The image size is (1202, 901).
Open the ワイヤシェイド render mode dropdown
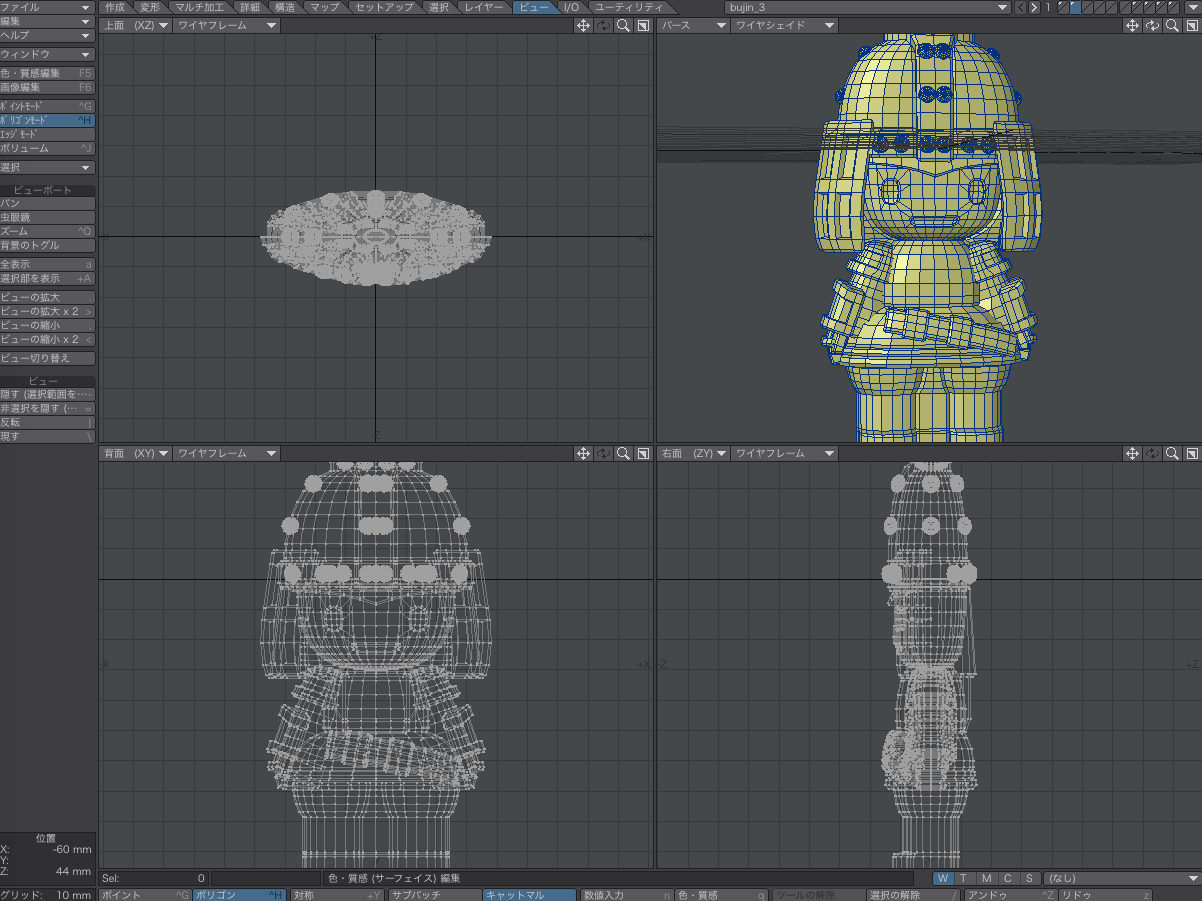click(783, 25)
